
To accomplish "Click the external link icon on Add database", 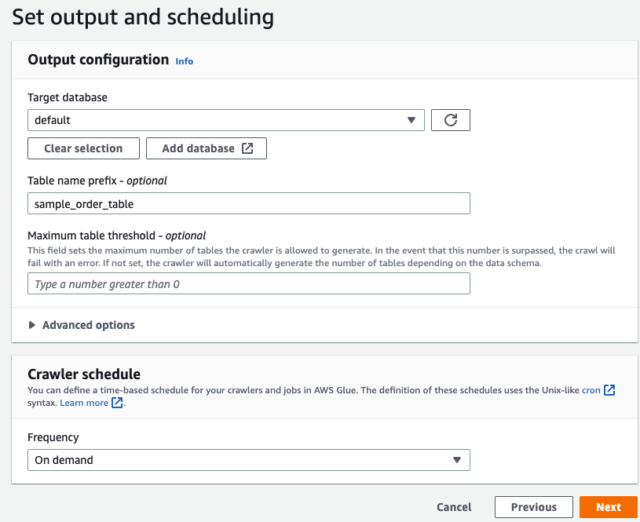I will click(x=247, y=148).
